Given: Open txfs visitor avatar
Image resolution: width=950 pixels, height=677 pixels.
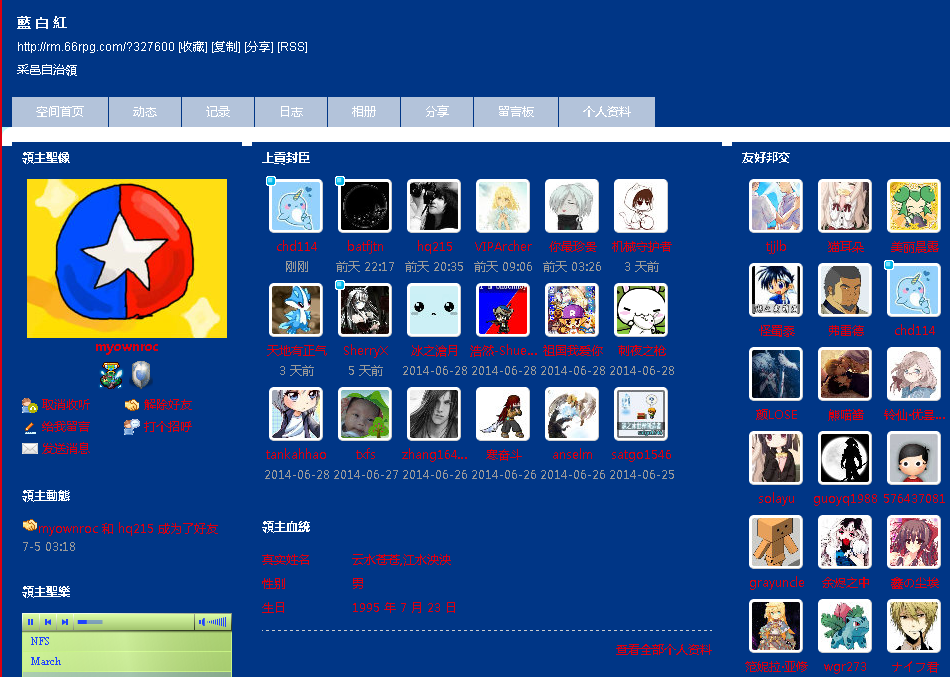Looking at the screenshot, I should (365, 415).
